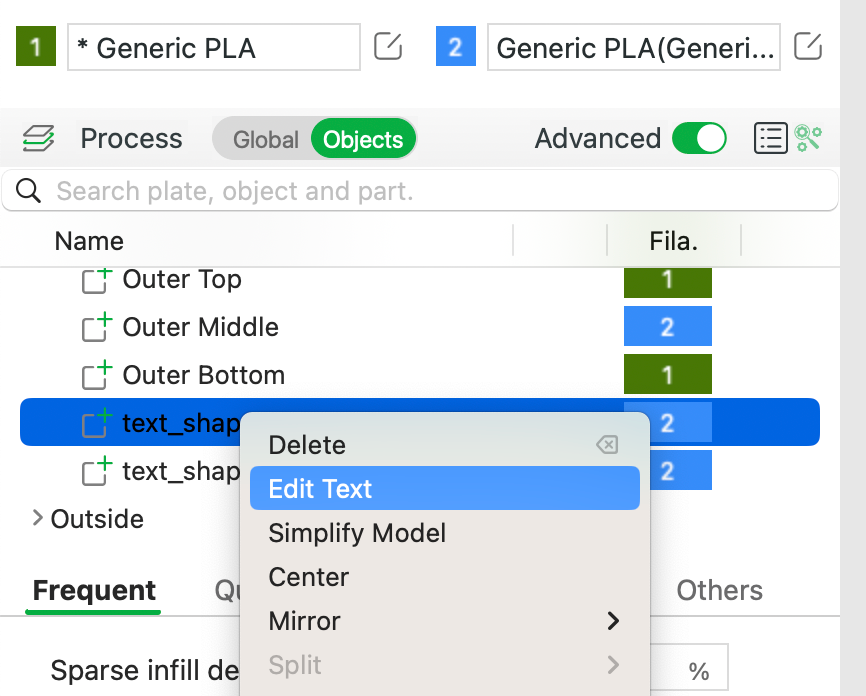Click Outer Bottom filament 1 color swatch
866x696 pixels.
pyautogui.click(x=668, y=374)
